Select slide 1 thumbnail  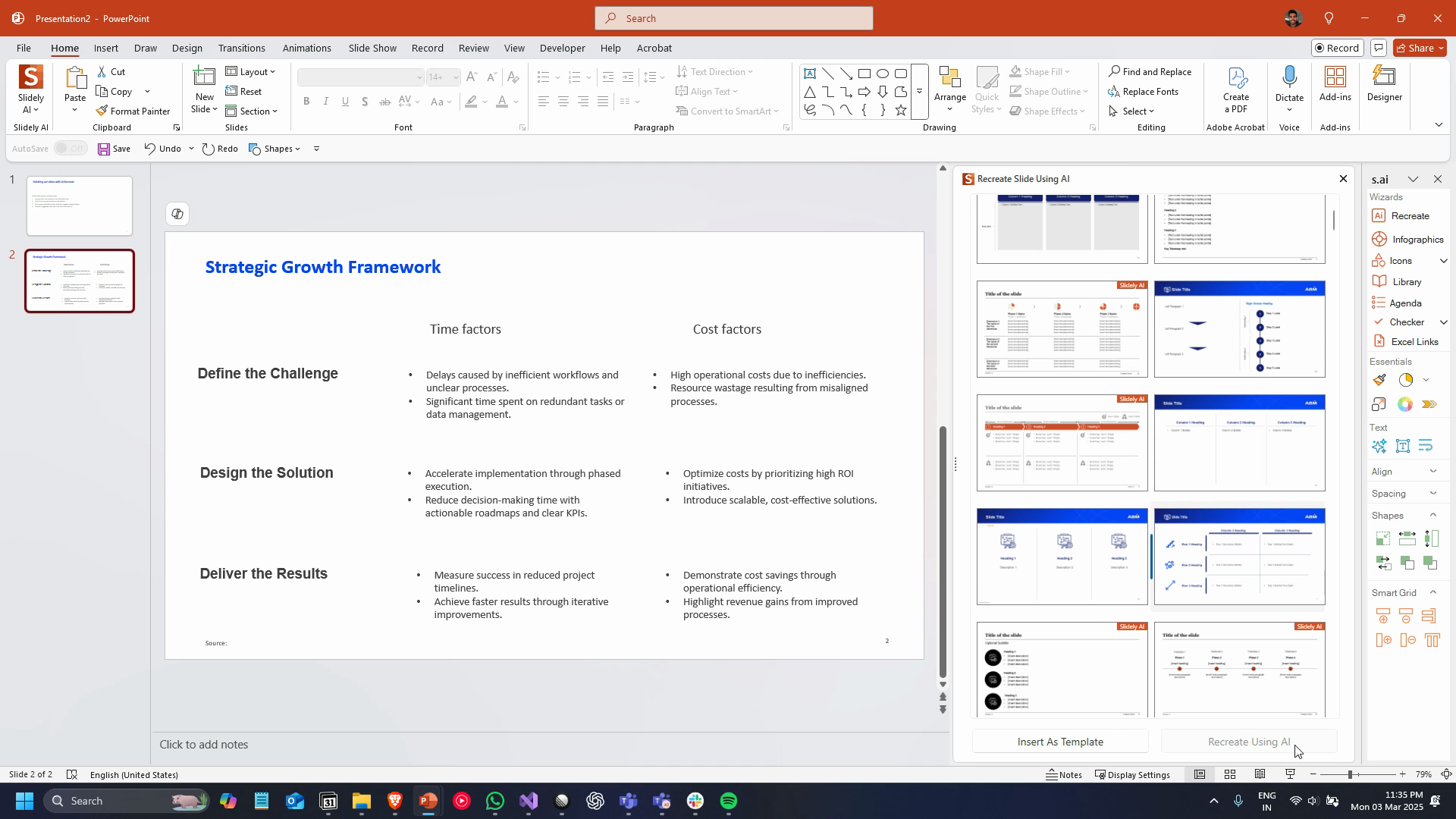(80, 206)
